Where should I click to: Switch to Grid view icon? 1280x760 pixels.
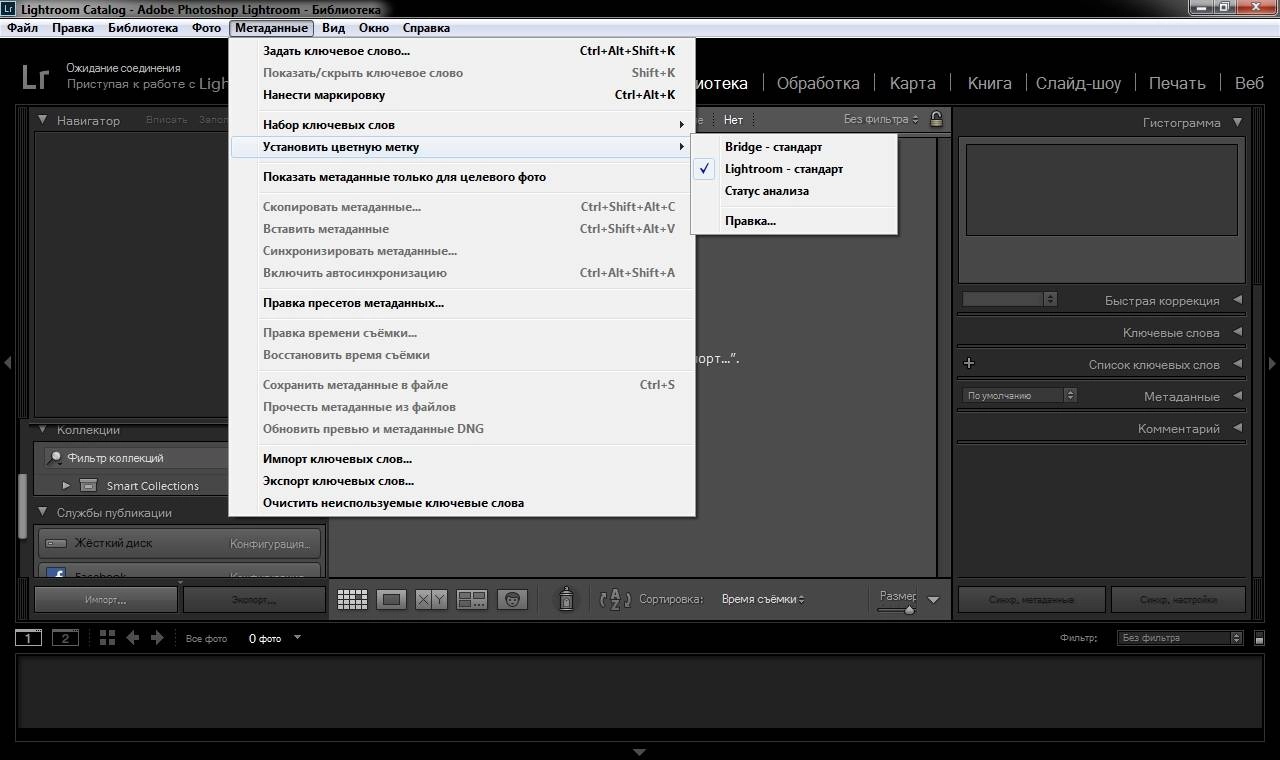[352, 599]
